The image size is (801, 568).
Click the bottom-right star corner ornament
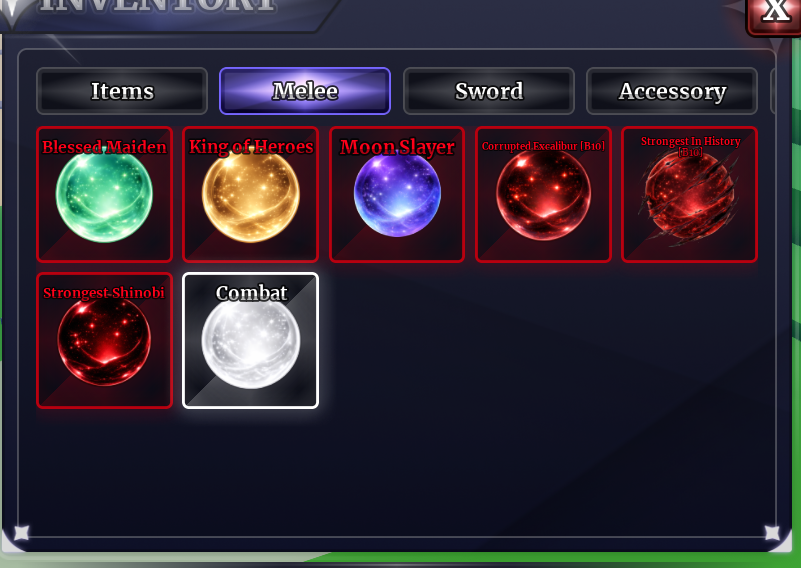pyautogui.click(x=772, y=533)
